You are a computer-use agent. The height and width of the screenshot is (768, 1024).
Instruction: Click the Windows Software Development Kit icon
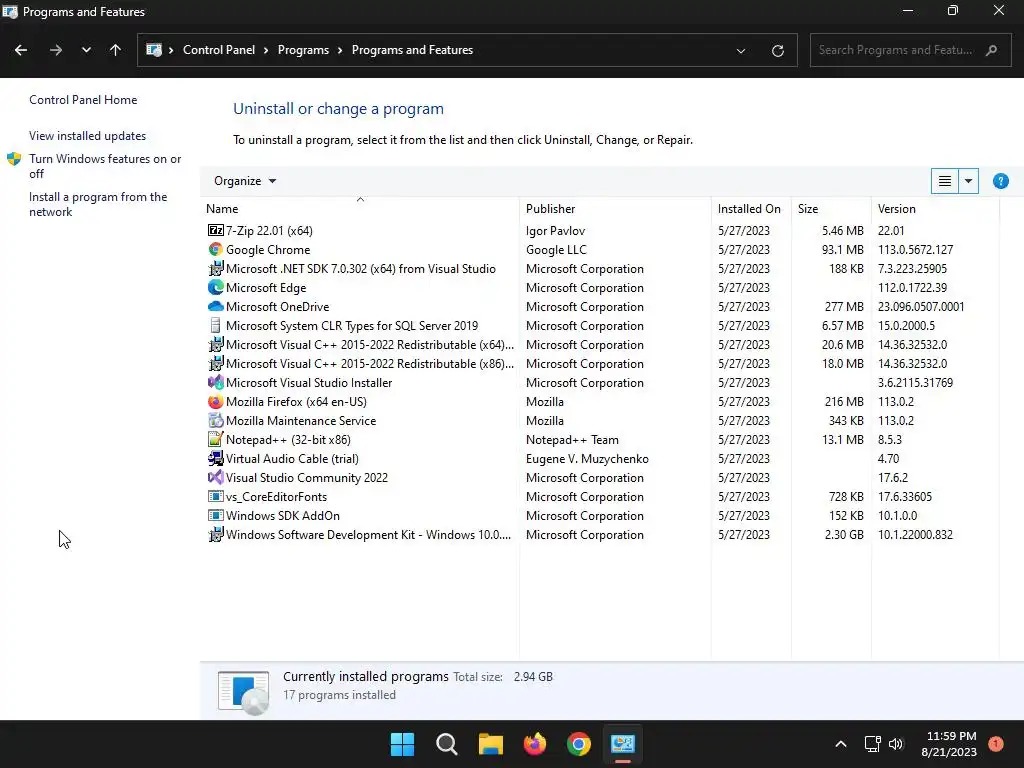pos(216,534)
